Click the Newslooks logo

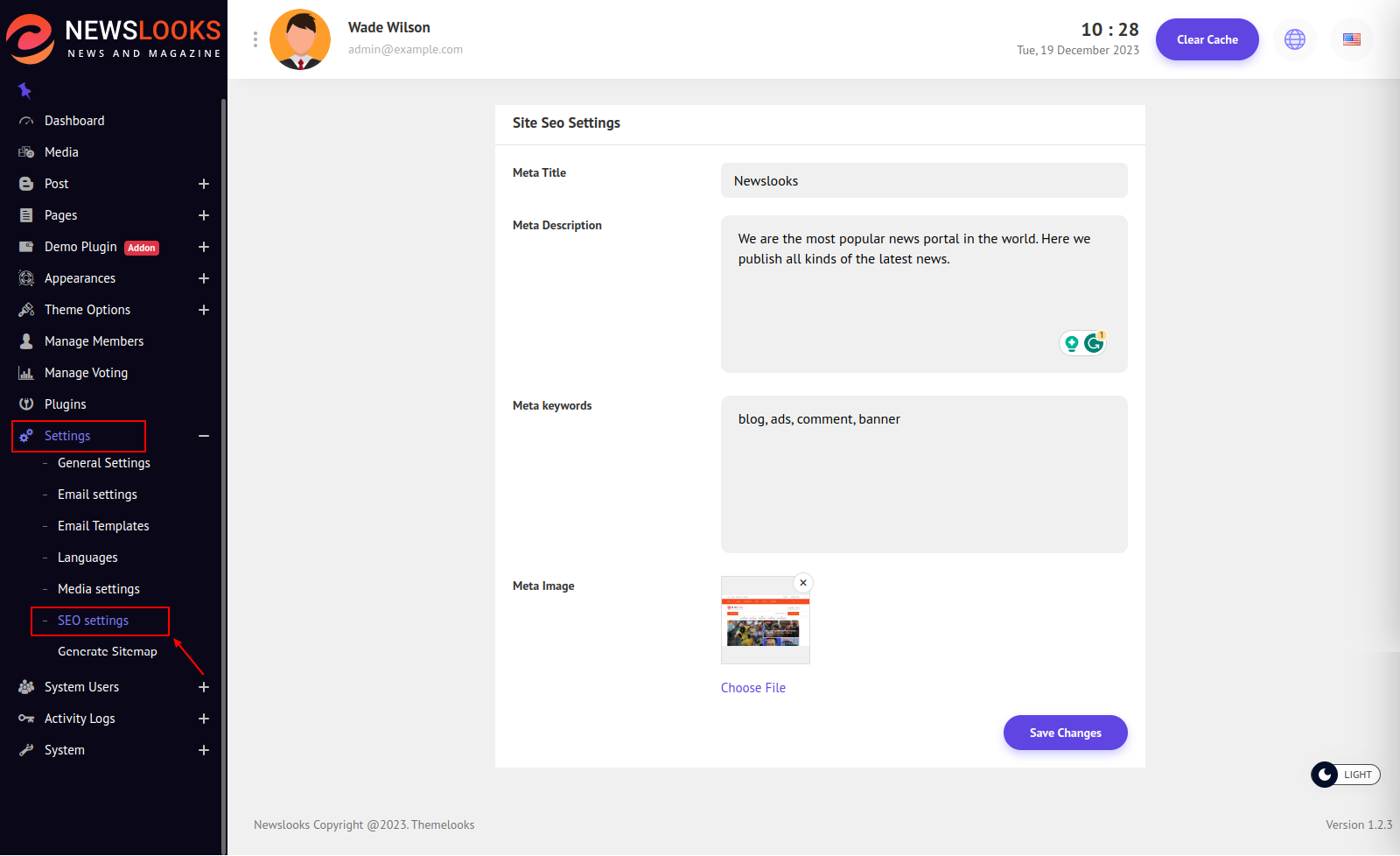click(x=114, y=39)
